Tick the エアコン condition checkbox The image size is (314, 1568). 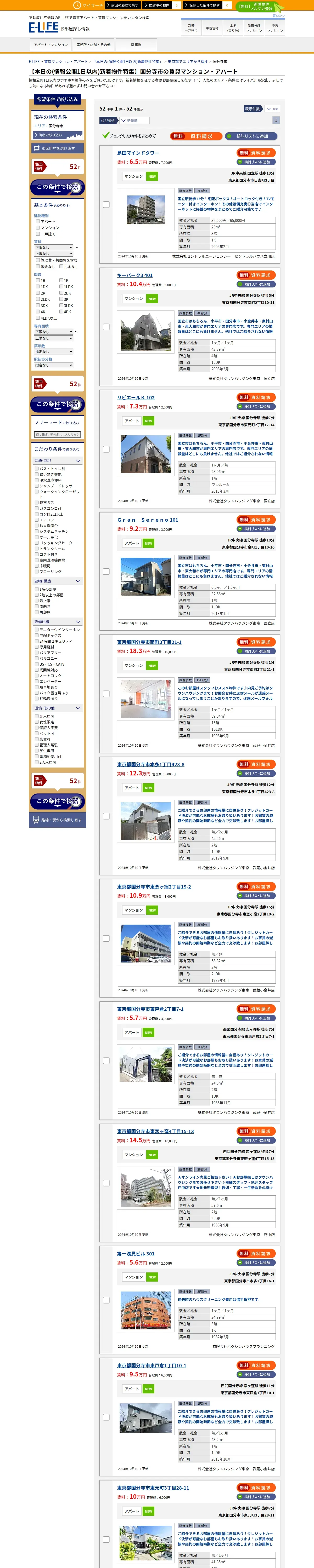37,520
